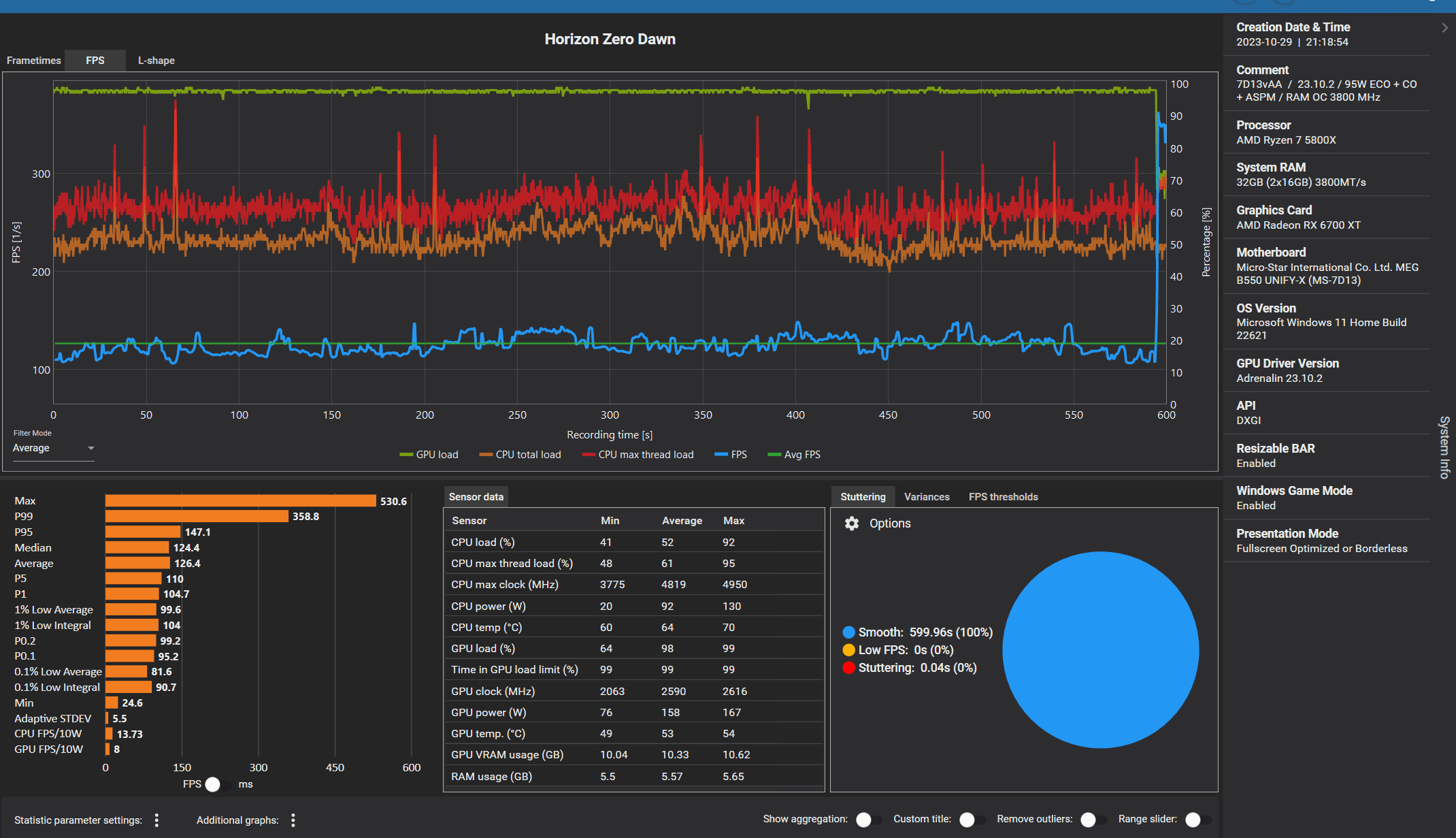The image size is (1456, 838).
Task: Click the Median statistic label
Action: pyautogui.click(x=33, y=548)
